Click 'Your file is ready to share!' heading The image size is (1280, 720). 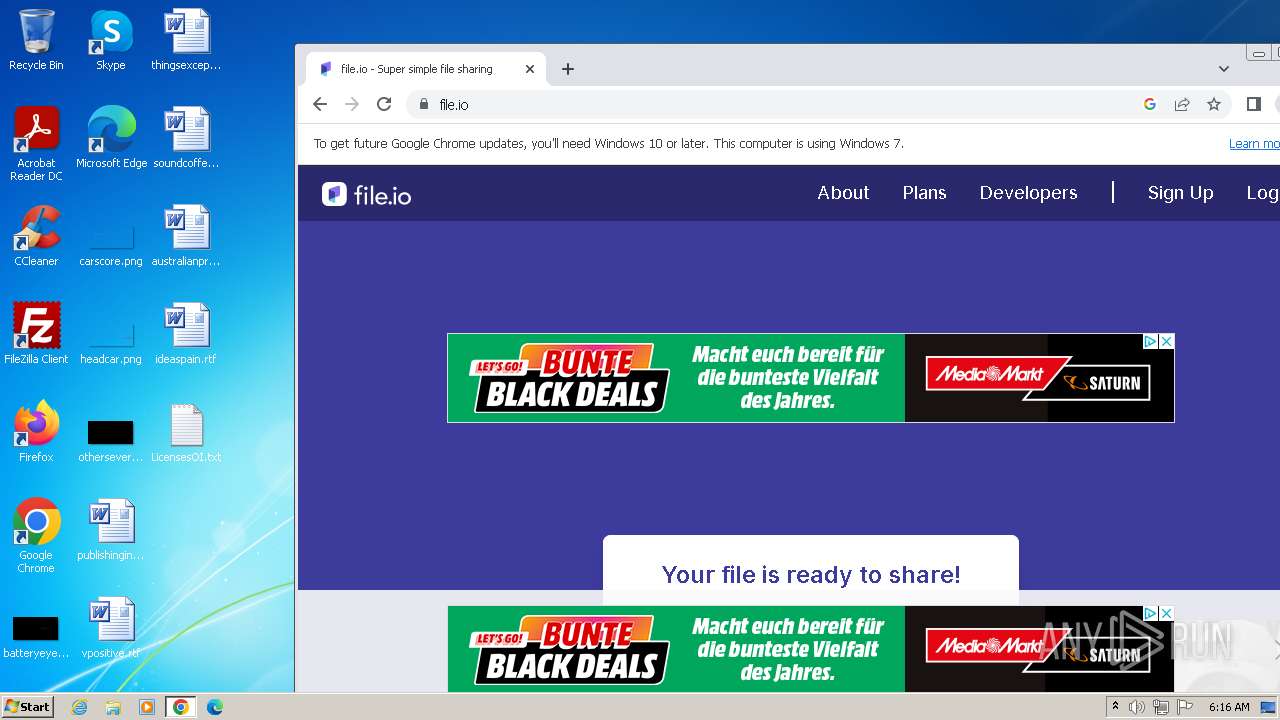(x=811, y=574)
